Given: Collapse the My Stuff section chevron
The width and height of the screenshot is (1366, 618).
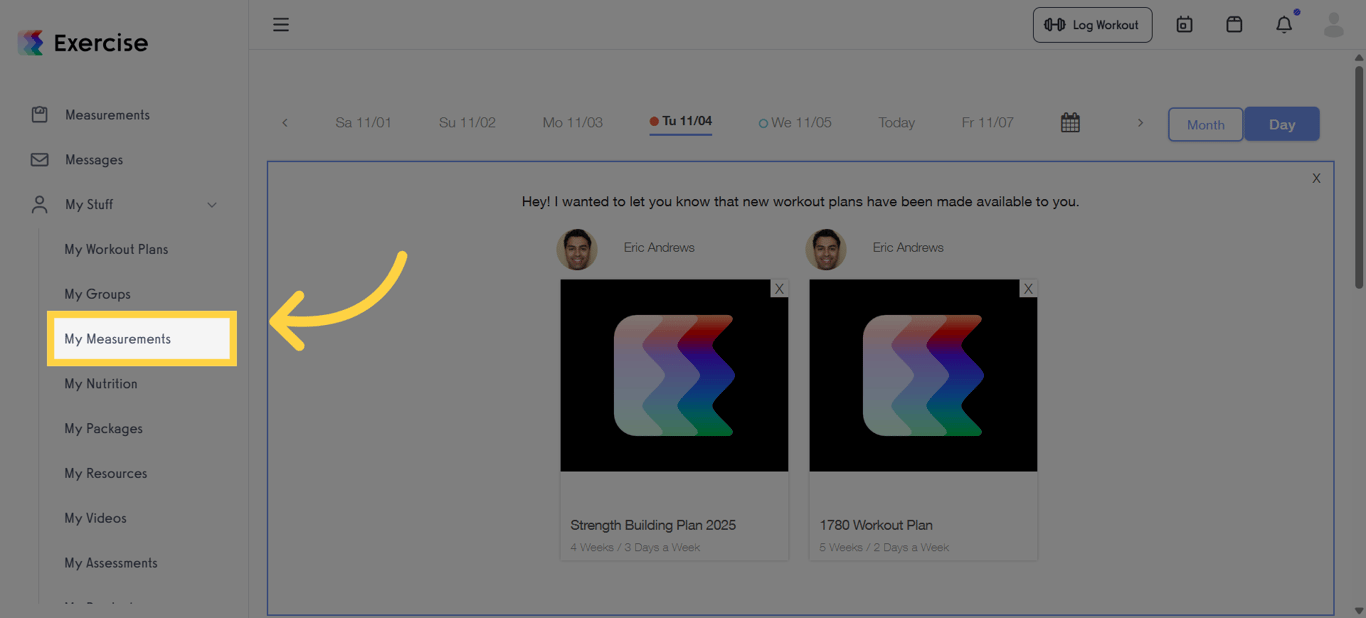Looking at the screenshot, I should 212,204.
